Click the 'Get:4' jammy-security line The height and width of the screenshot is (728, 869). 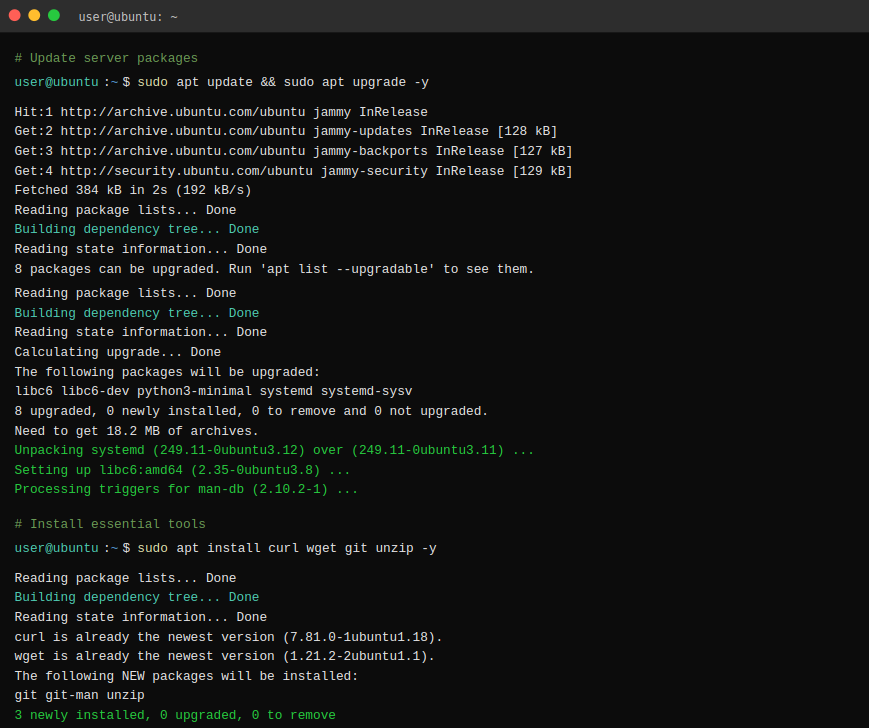(x=293, y=171)
